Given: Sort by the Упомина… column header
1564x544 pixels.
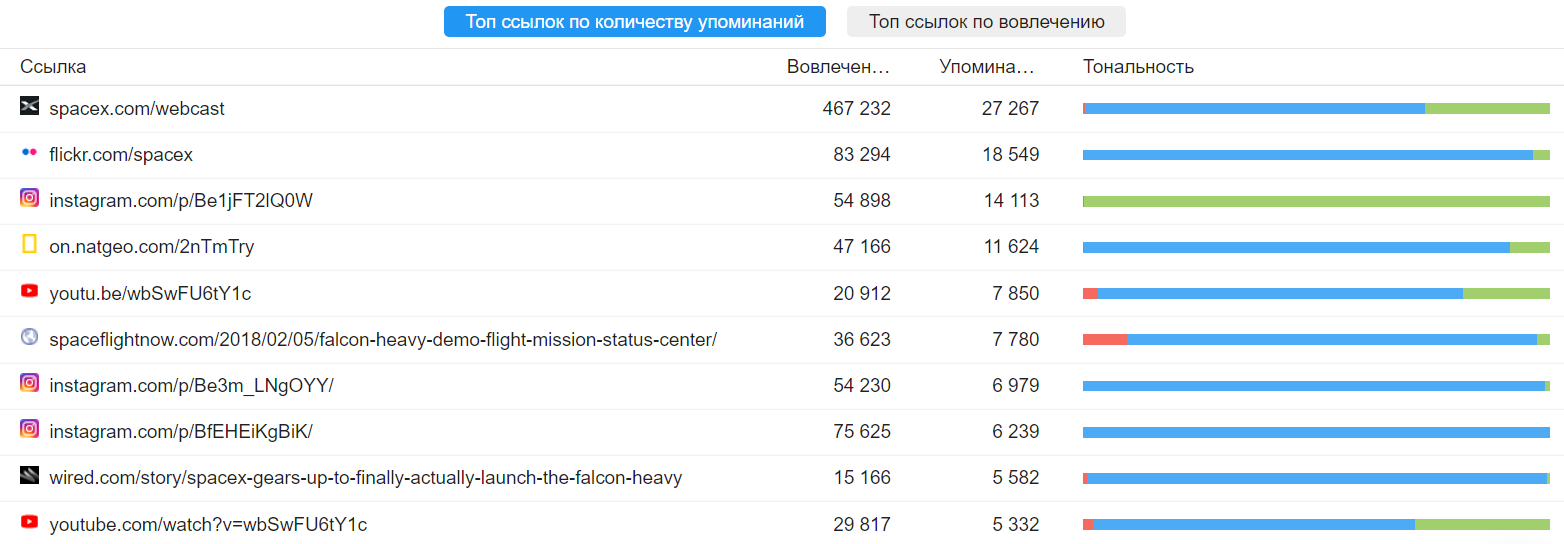Looking at the screenshot, I should [987, 67].
